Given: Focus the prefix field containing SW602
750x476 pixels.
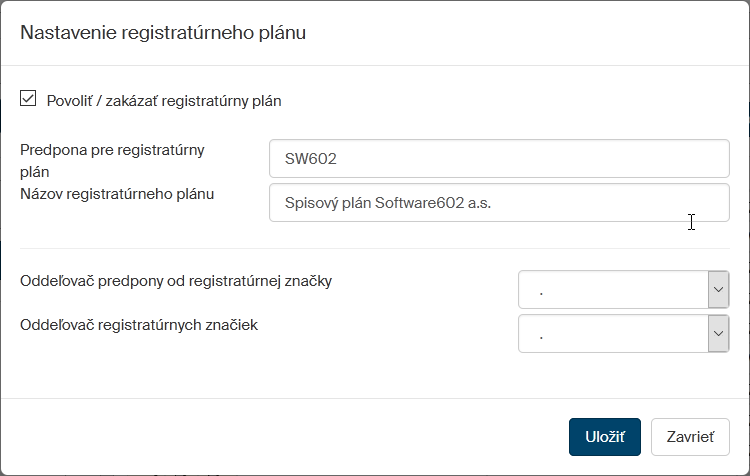Looking at the screenshot, I should [x=499, y=158].
